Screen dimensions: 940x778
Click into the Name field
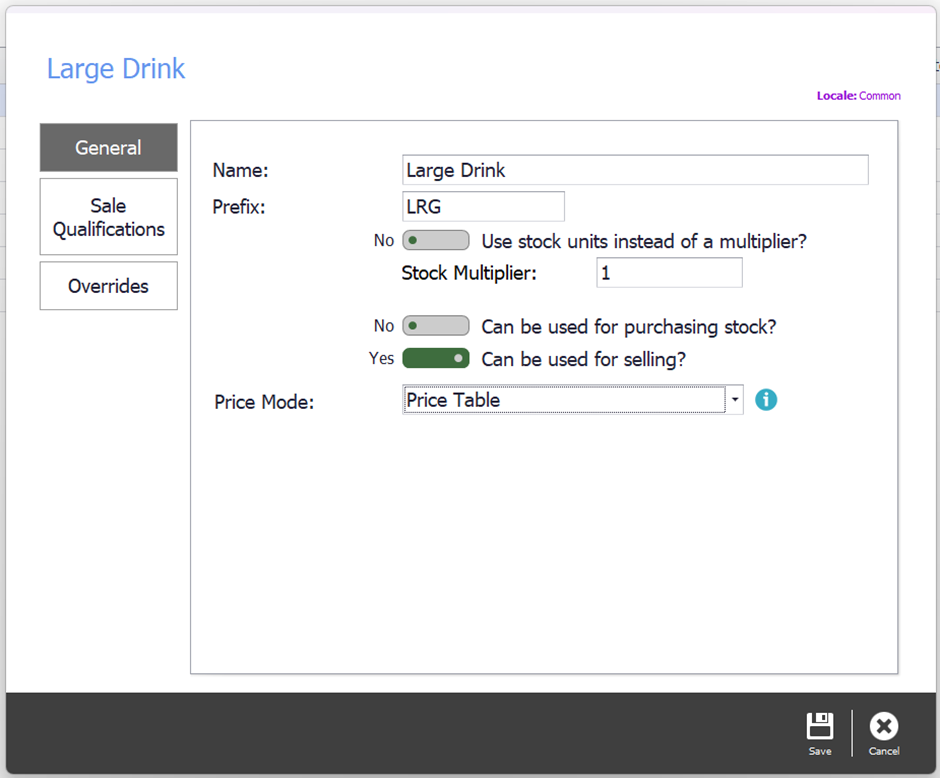[x=635, y=170]
